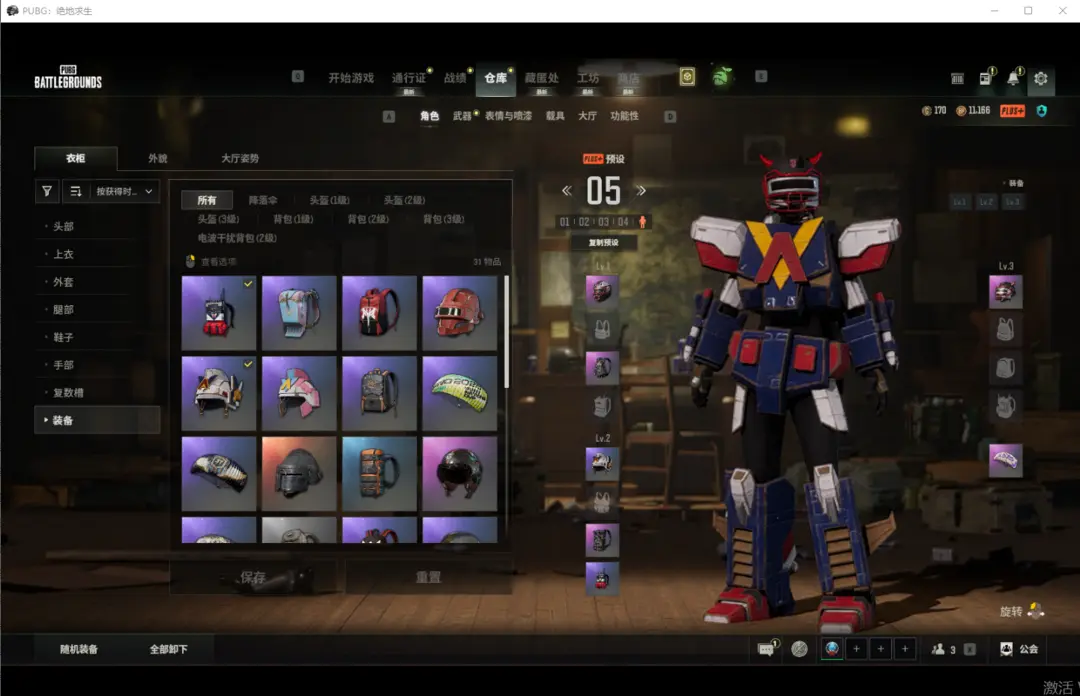Click the 随机装备 button

[x=79, y=649]
